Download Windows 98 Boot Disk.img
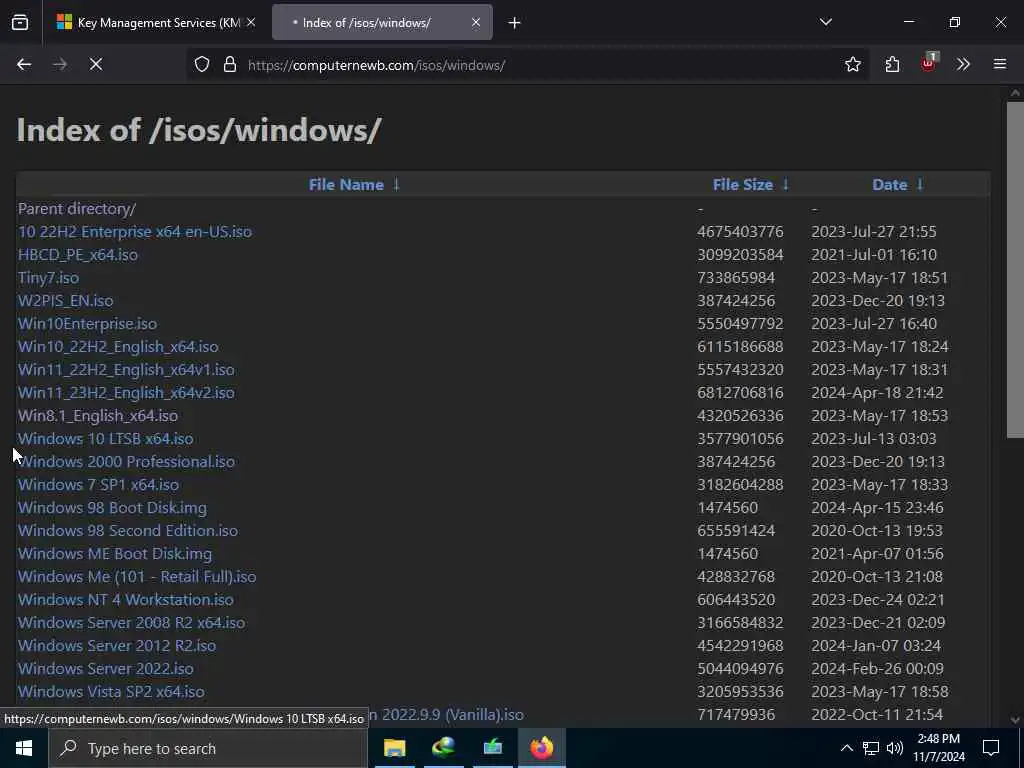Viewport: 1024px width, 768px height. pos(112,507)
